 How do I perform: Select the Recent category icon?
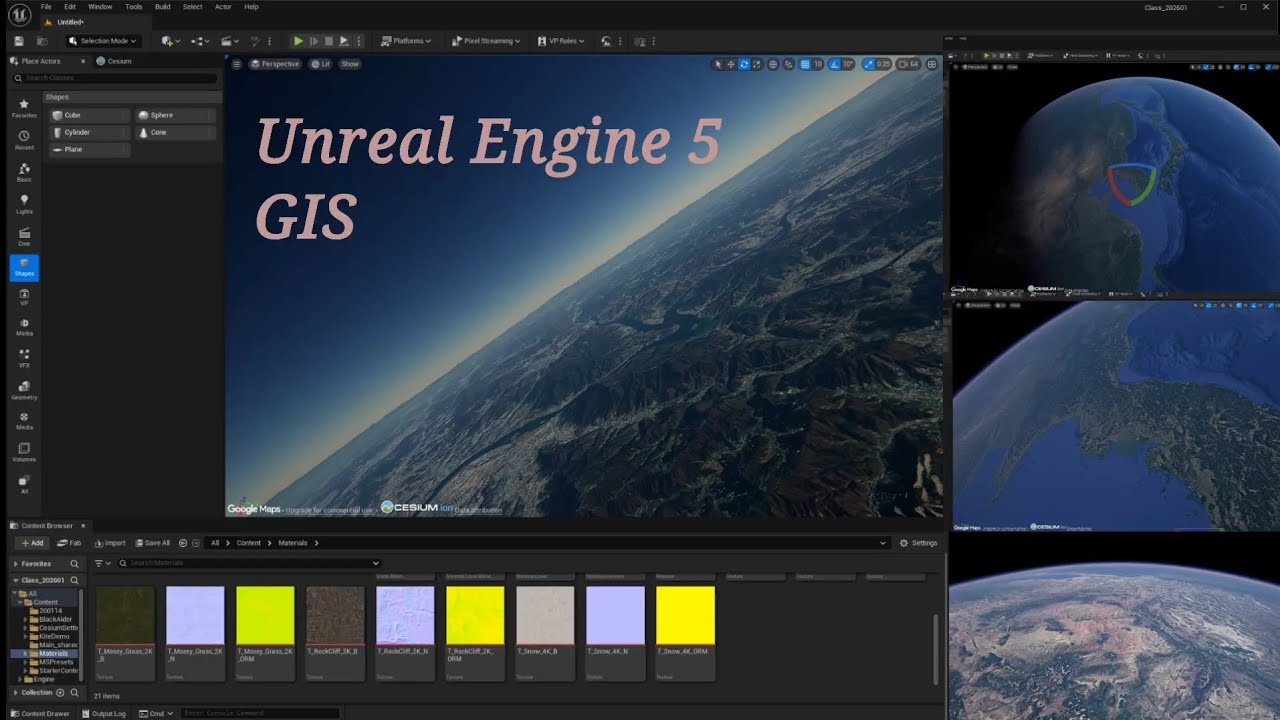coord(24,140)
